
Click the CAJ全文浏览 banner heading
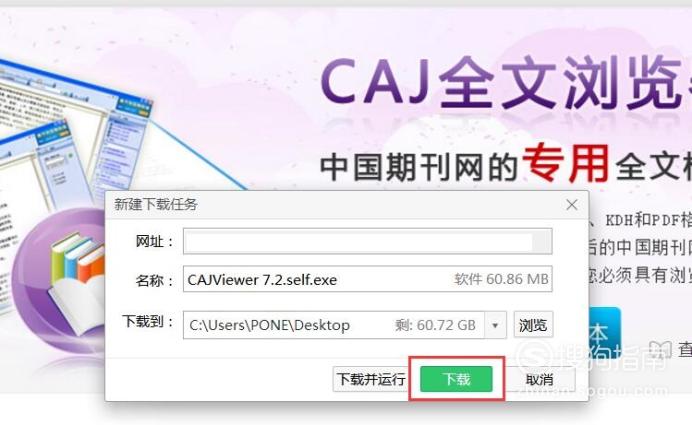505,84
